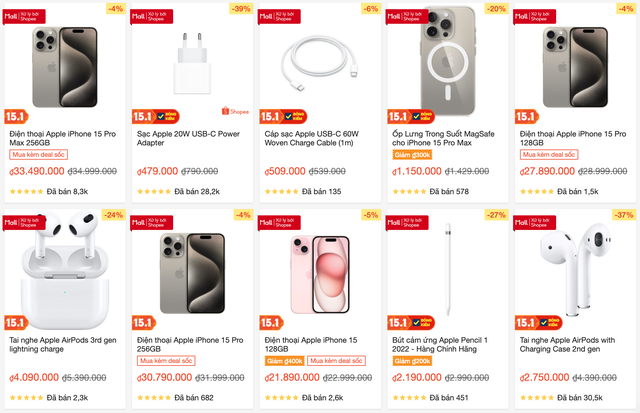Screen dimensions: 640x413
Task: Open 'Cáp sạc Apple USB-C 60W Woven' title link
Action: click(x=314, y=138)
